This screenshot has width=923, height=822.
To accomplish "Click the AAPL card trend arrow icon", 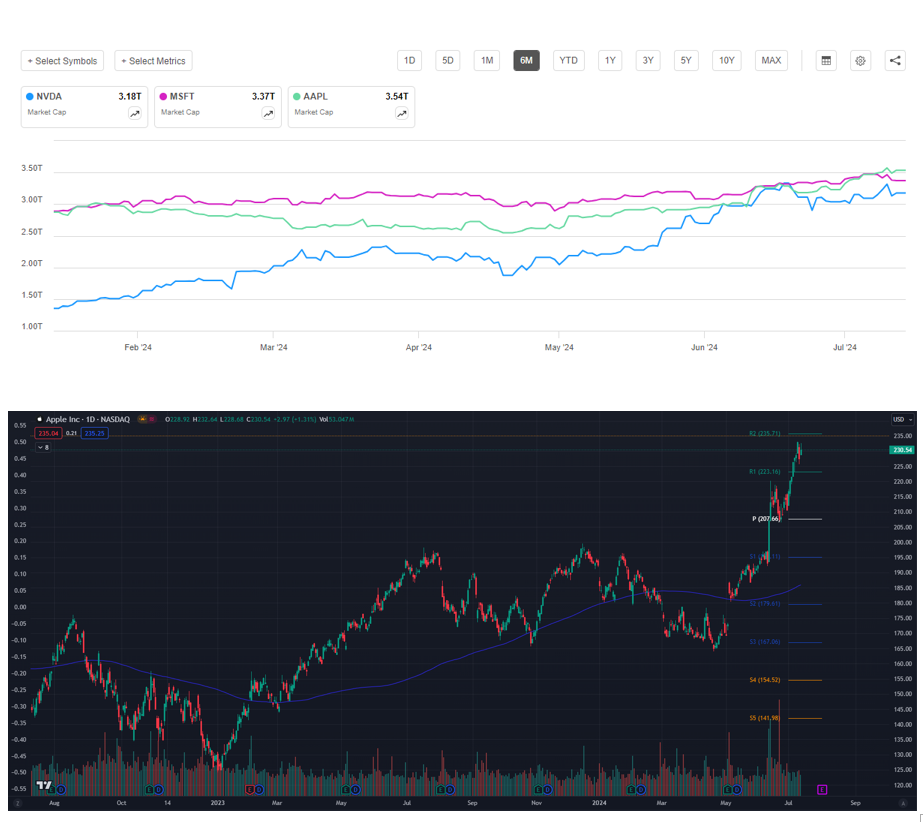I will [x=402, y=114].
